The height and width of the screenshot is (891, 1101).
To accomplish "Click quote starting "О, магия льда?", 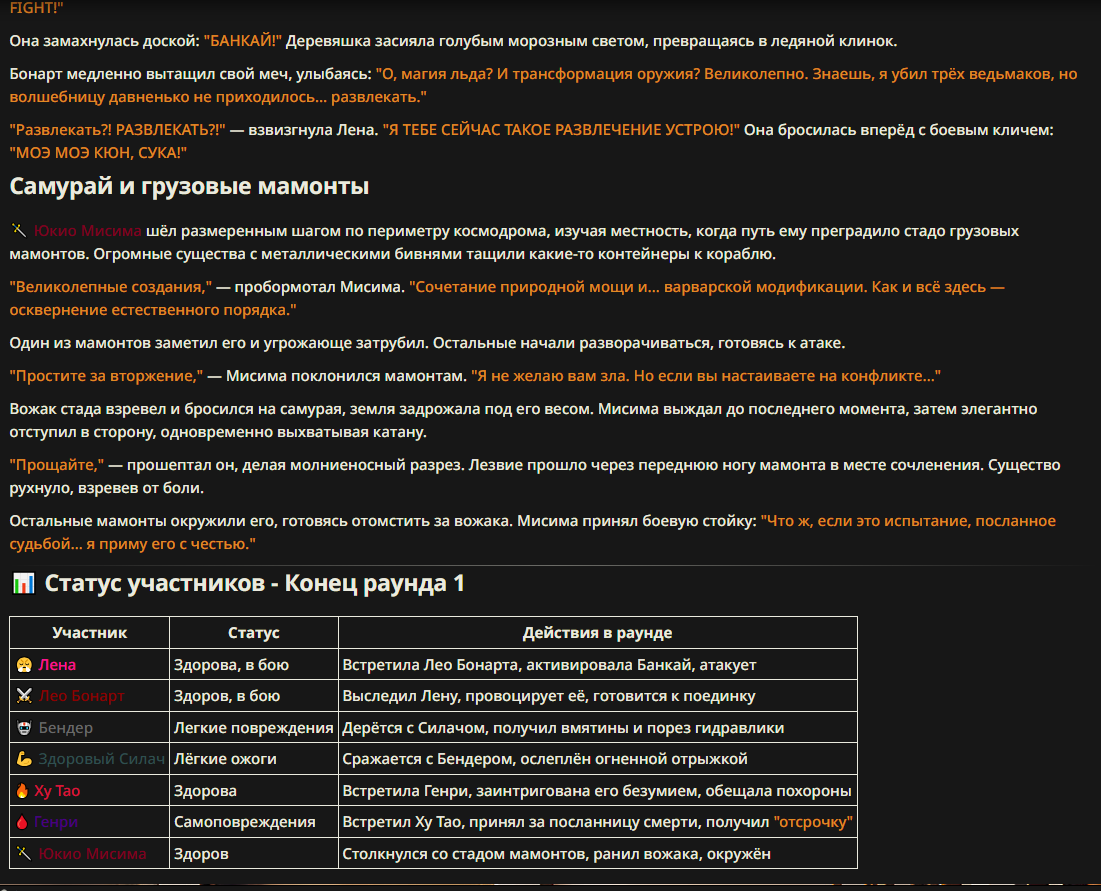I will (x=543, y=85).
